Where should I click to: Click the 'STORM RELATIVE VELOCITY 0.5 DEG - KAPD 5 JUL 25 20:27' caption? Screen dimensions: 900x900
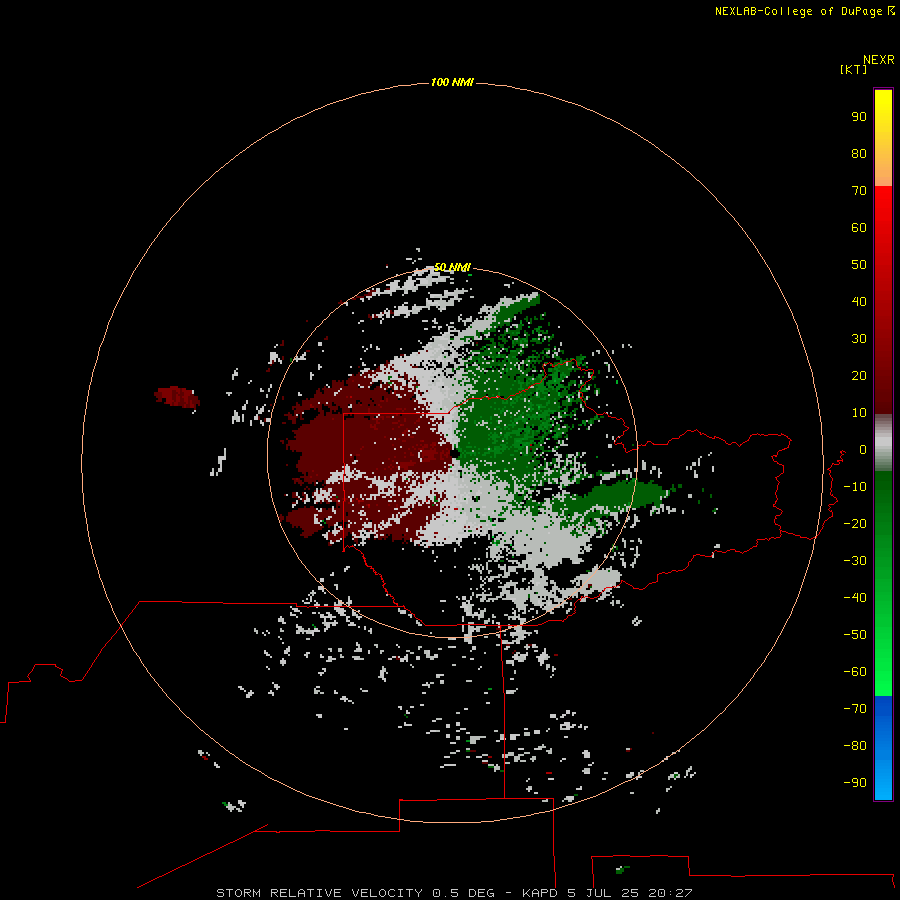point(454,893)
